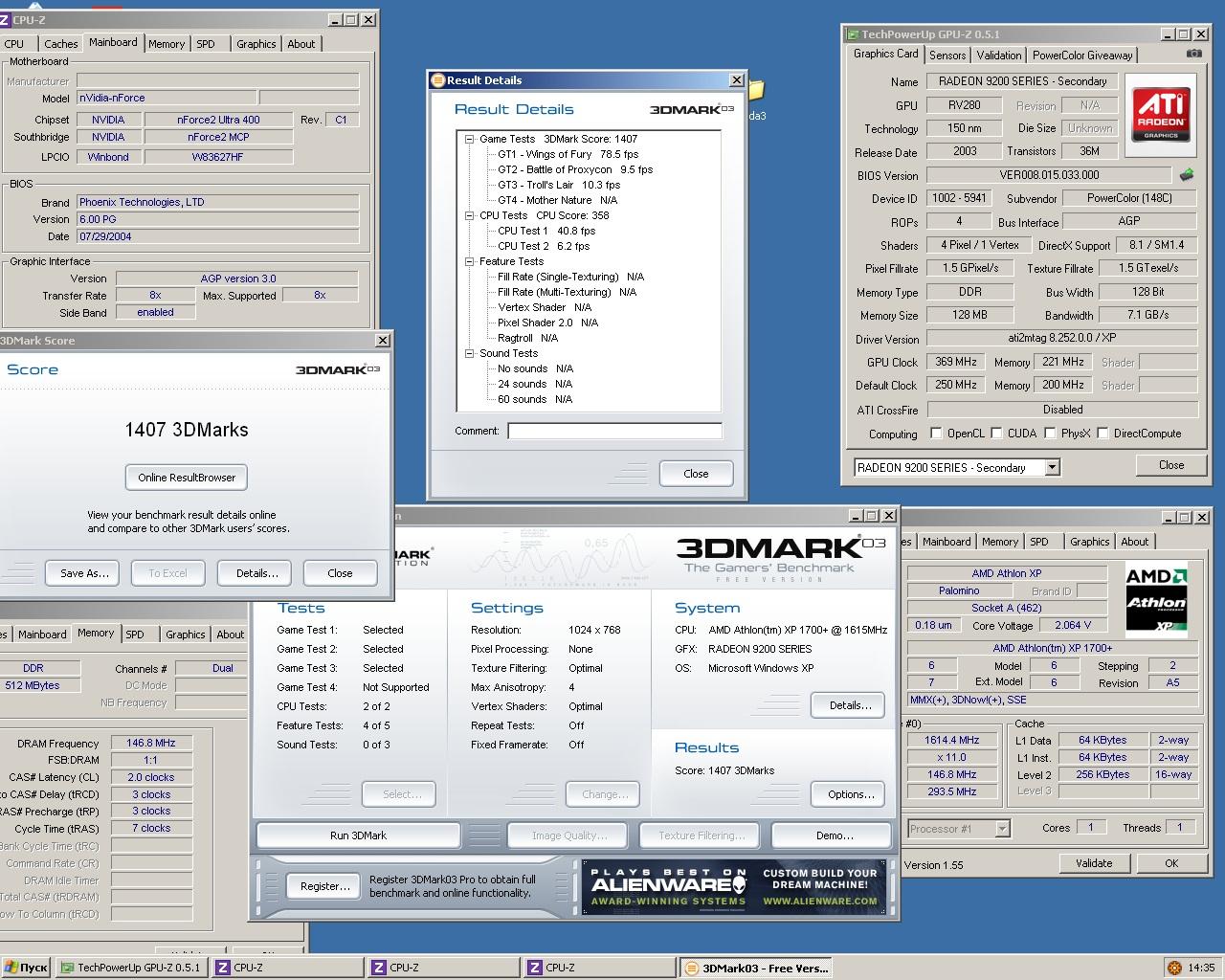The image size is (1225, 980).
Task: Collapse the Feature Tests tree node
Action: point(470,261)
